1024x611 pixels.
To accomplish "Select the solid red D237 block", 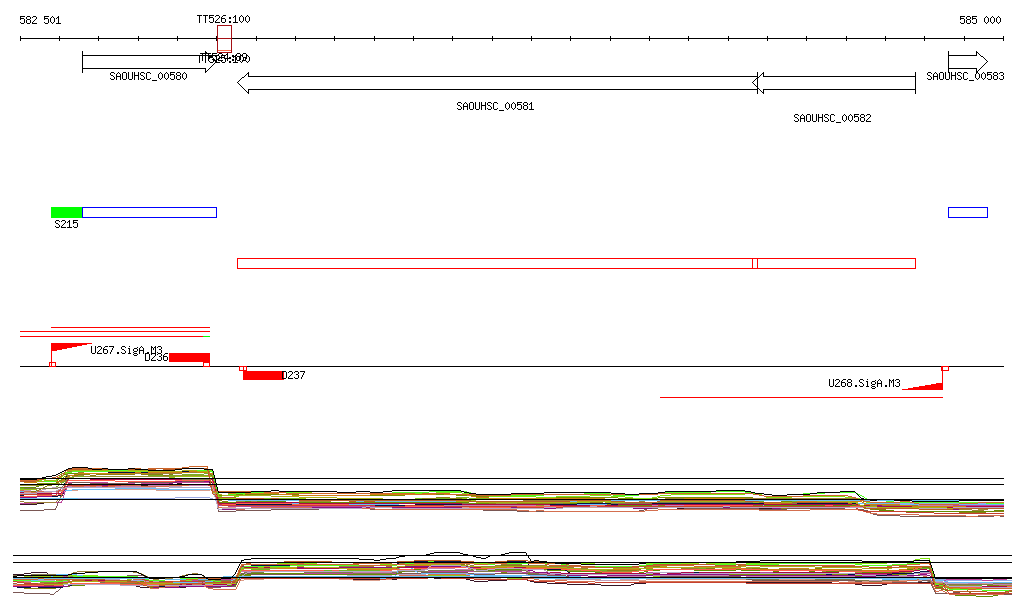I will (263, 375).
